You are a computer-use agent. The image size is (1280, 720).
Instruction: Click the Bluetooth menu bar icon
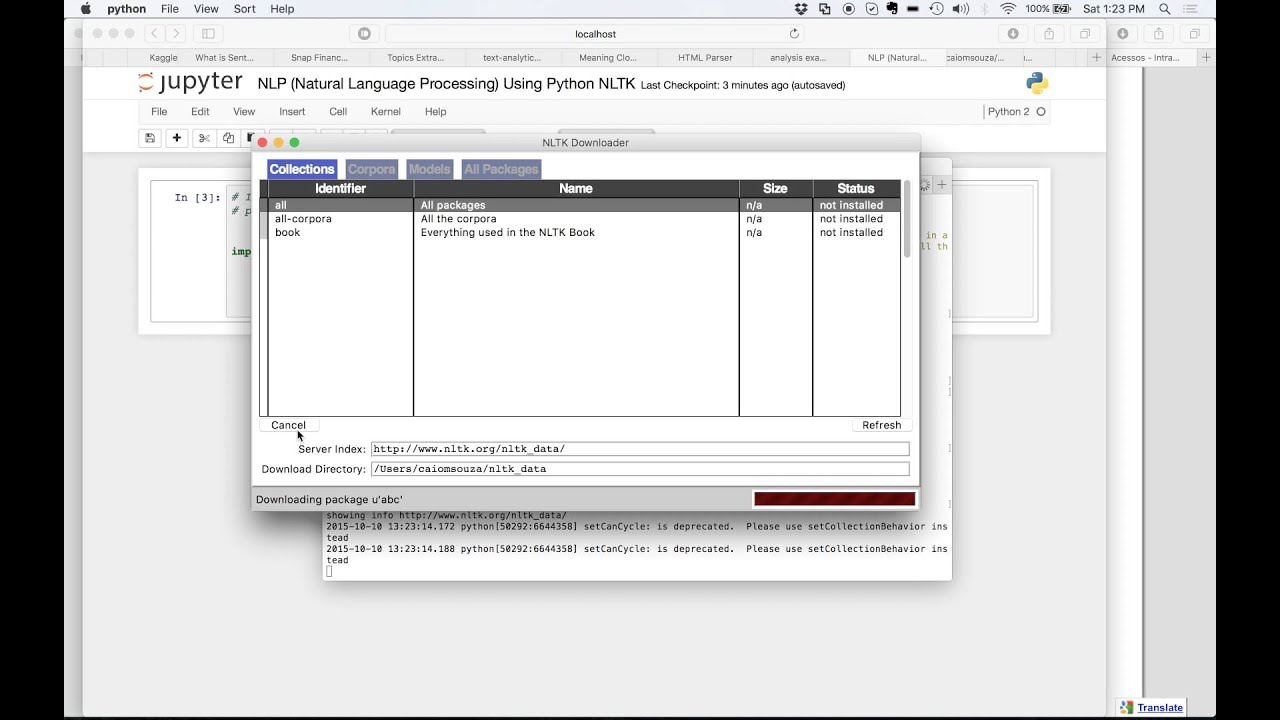(984, 9)
